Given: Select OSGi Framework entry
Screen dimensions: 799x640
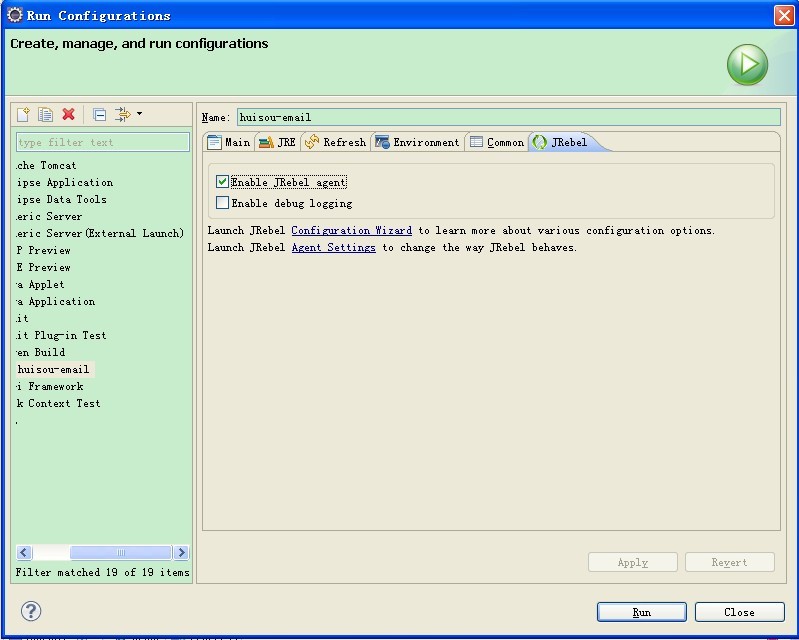Looking at the screenshot, I should tap(49, 386).
